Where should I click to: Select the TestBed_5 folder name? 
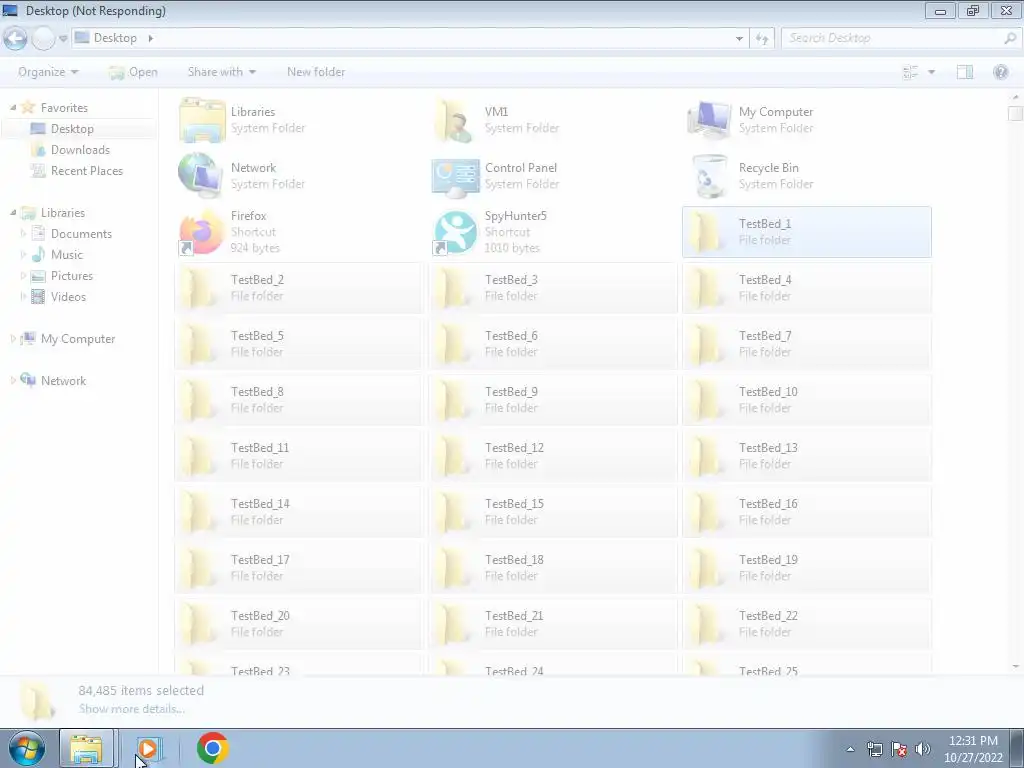pos(257,336)
